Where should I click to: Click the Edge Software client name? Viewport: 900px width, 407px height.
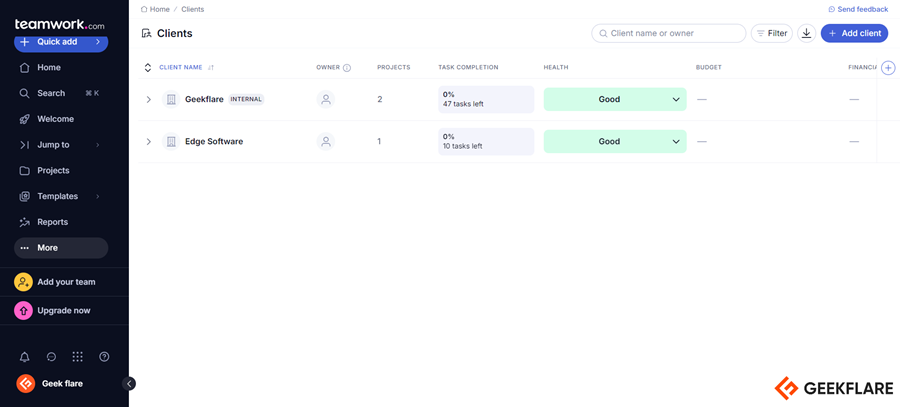(214, 141)
